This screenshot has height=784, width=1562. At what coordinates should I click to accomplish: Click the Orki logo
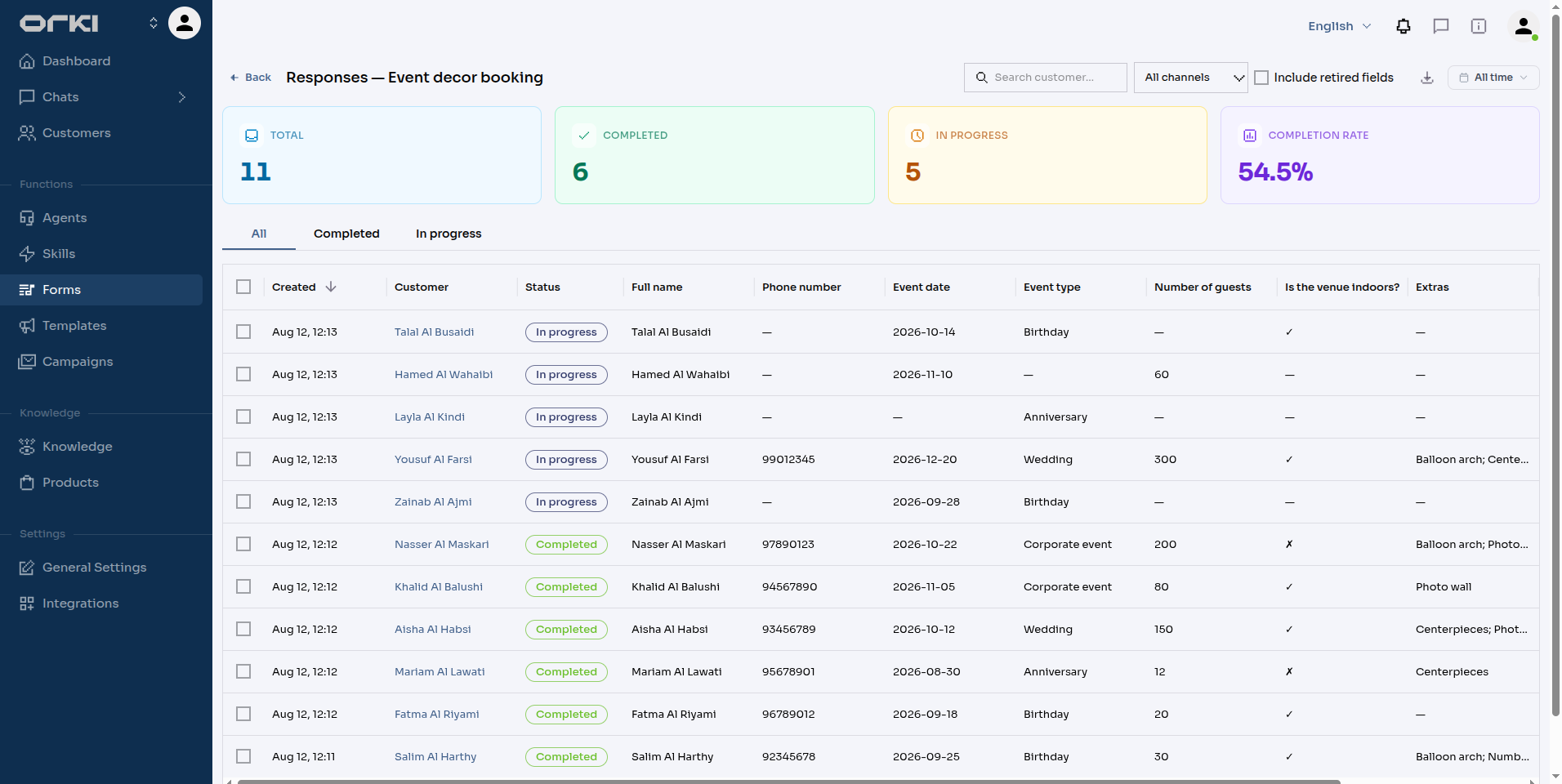pyautogui.click(x=59, y=23)
